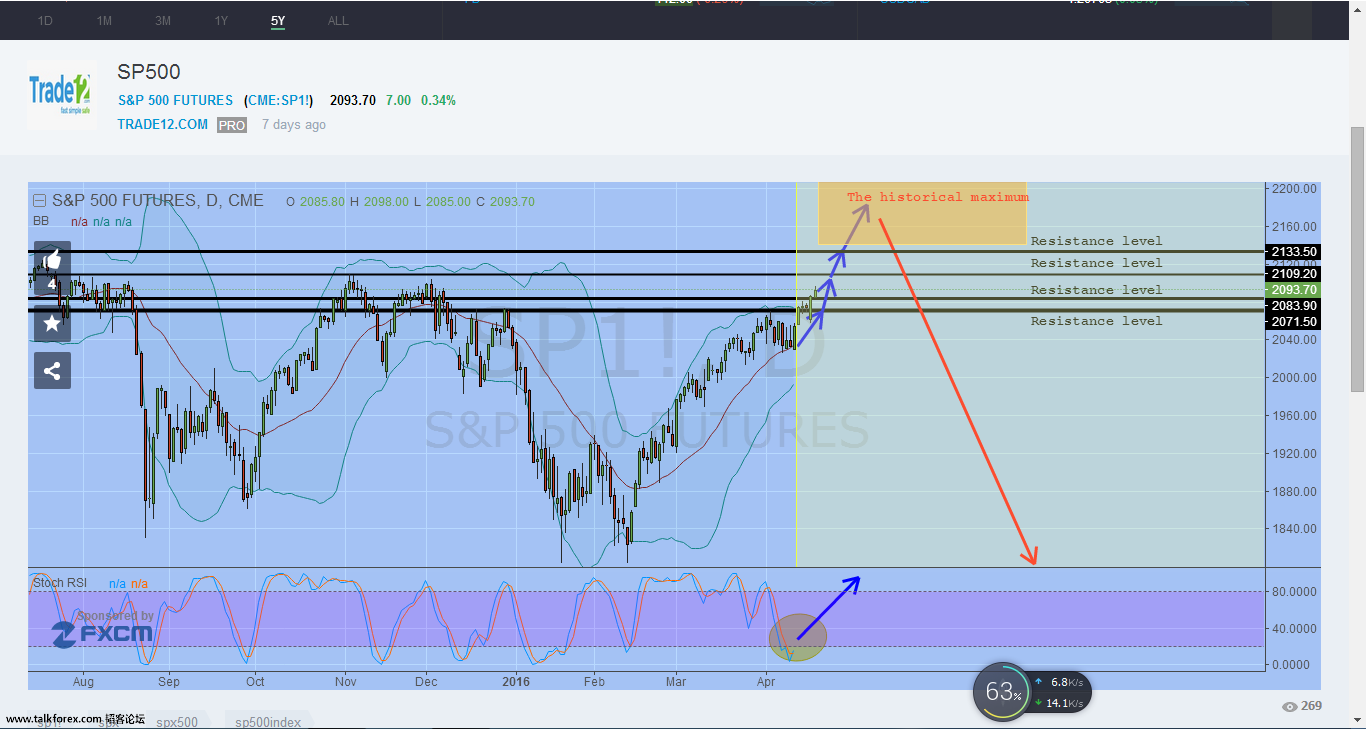Click the eye views counter icon
The height and width of the screenshot is (729, 1366).
coord(1290,707)
